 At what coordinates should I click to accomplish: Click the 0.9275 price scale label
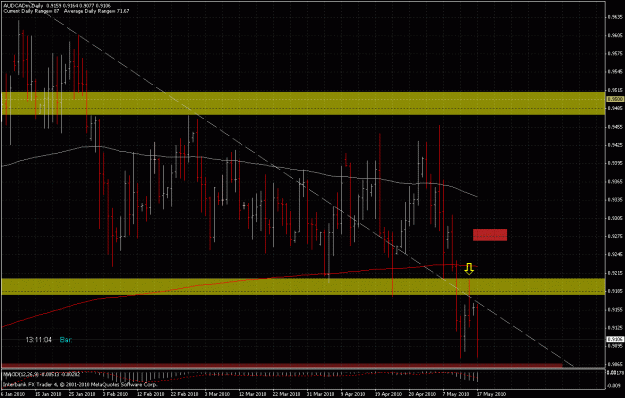point(615,236)
